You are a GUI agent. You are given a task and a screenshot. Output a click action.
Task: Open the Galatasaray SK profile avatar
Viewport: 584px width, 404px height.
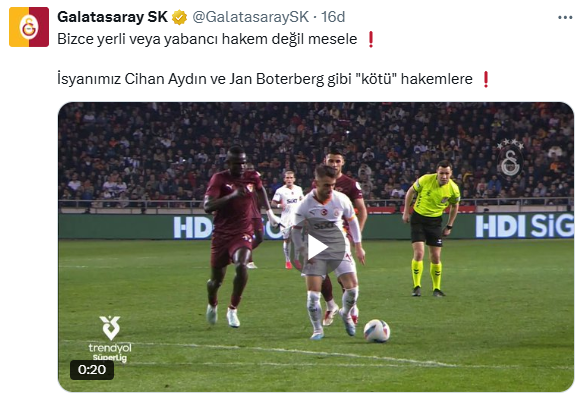click(29, 27)
